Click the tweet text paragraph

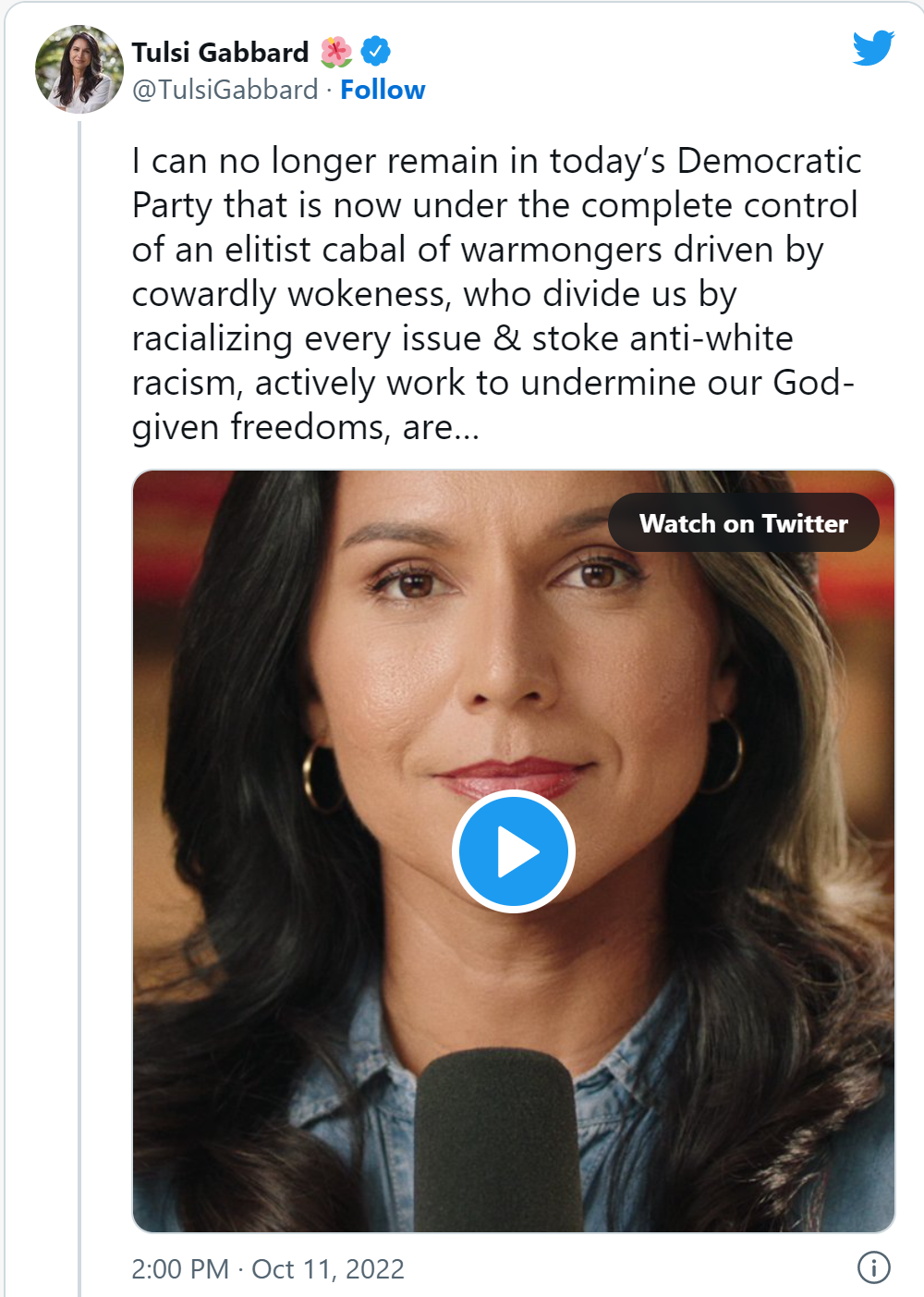point(495,293)
